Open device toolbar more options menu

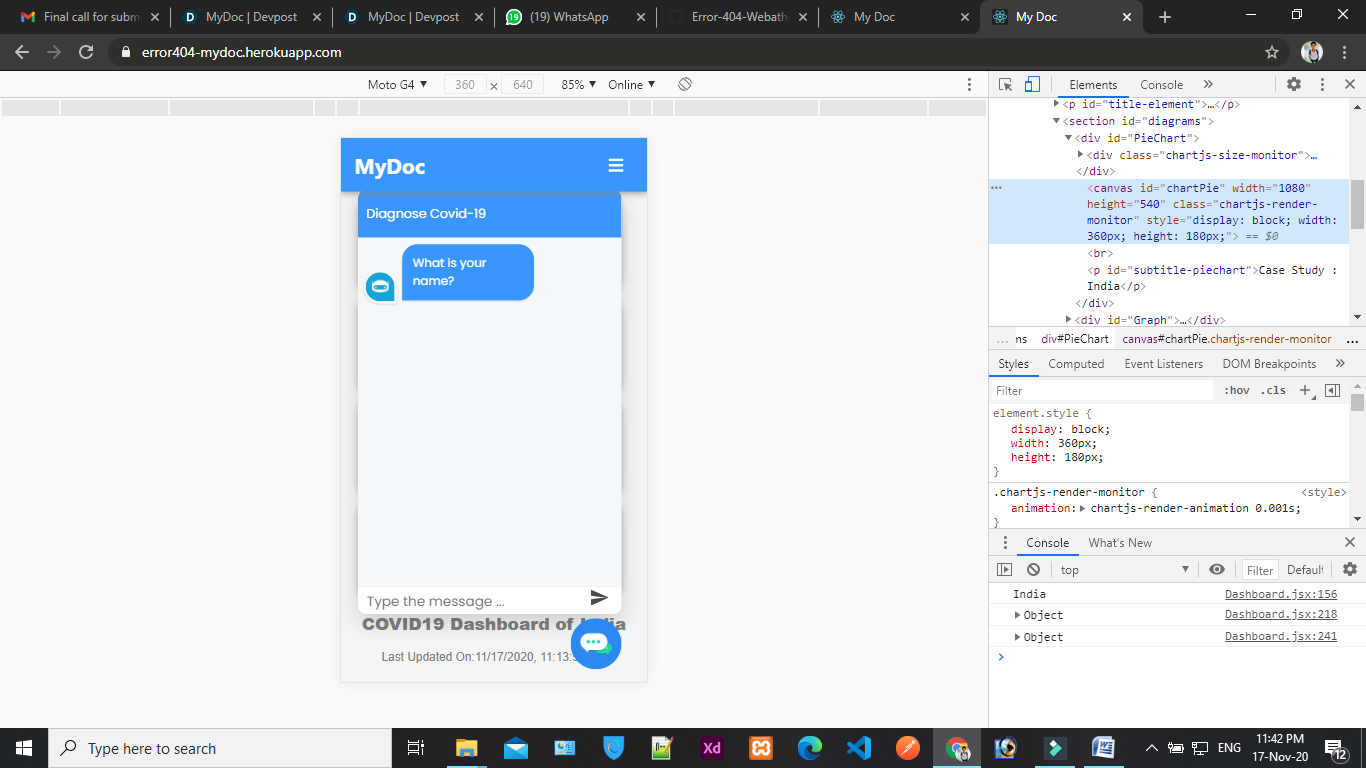969,85
